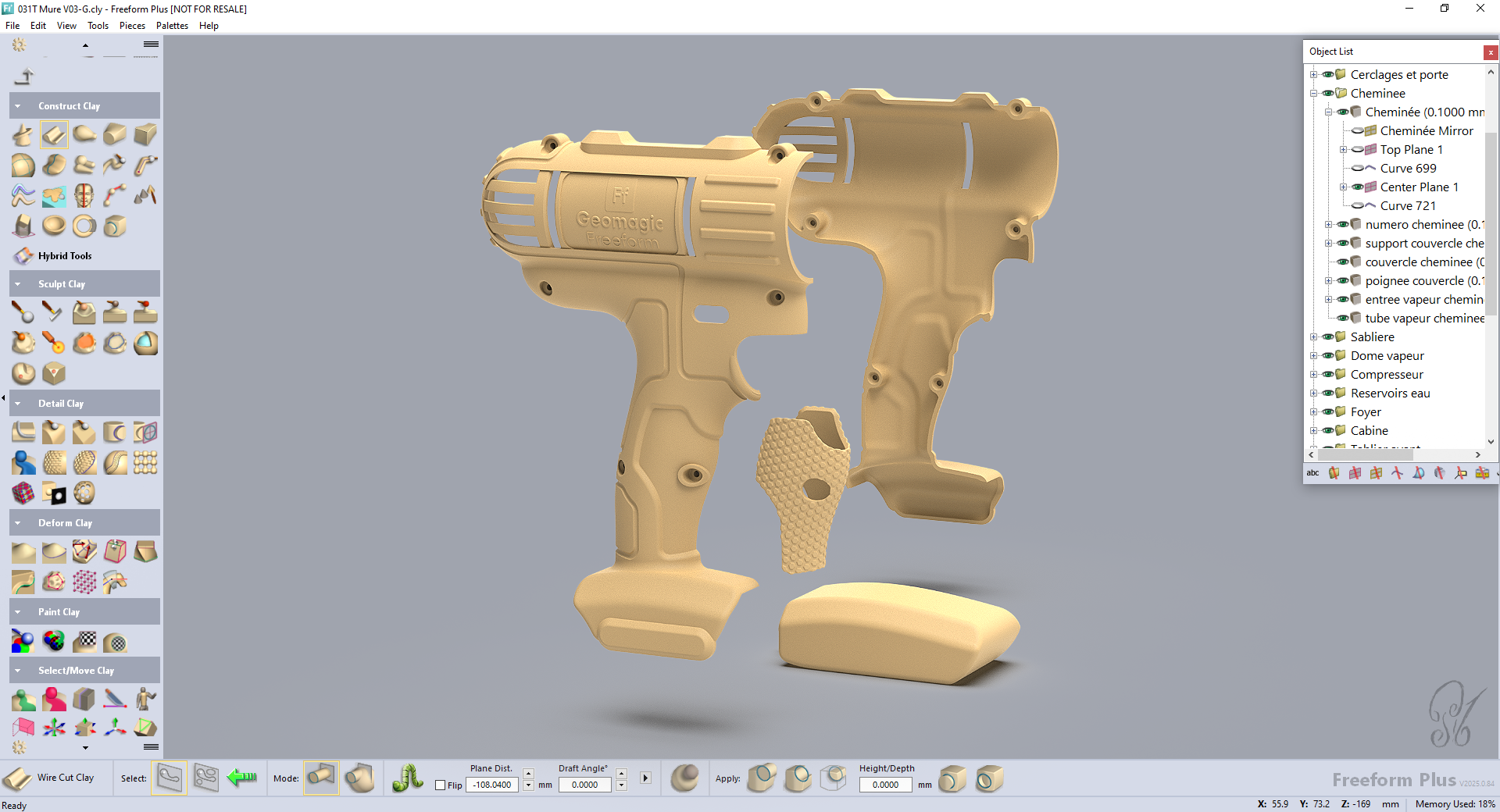Click the green left arrow in bottom toolbar
This screenshot has height=812, width=1500.
tap(242, 778)
